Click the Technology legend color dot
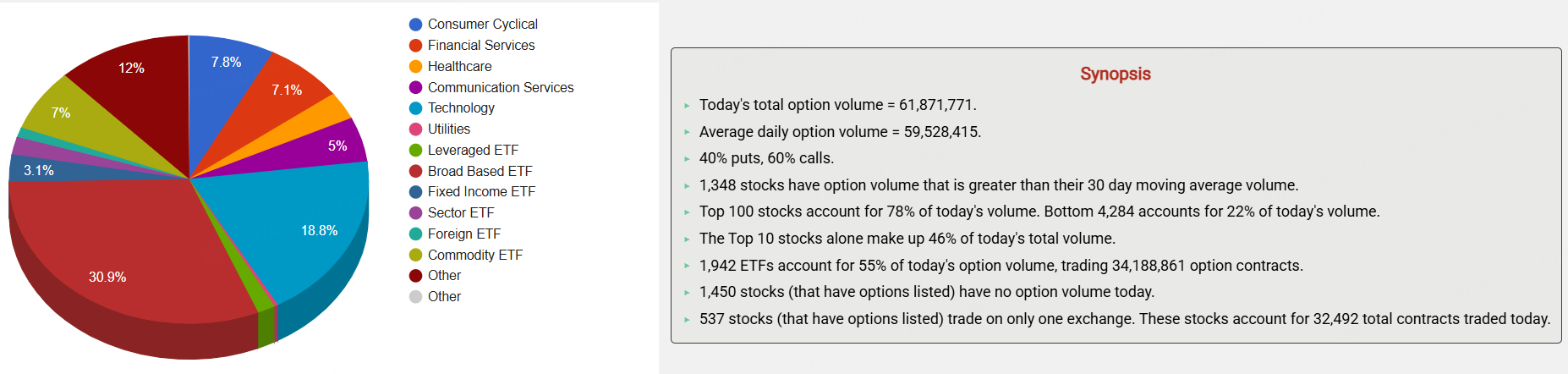1568x374 pixels. pyautogui.click(x=415, y=108)
